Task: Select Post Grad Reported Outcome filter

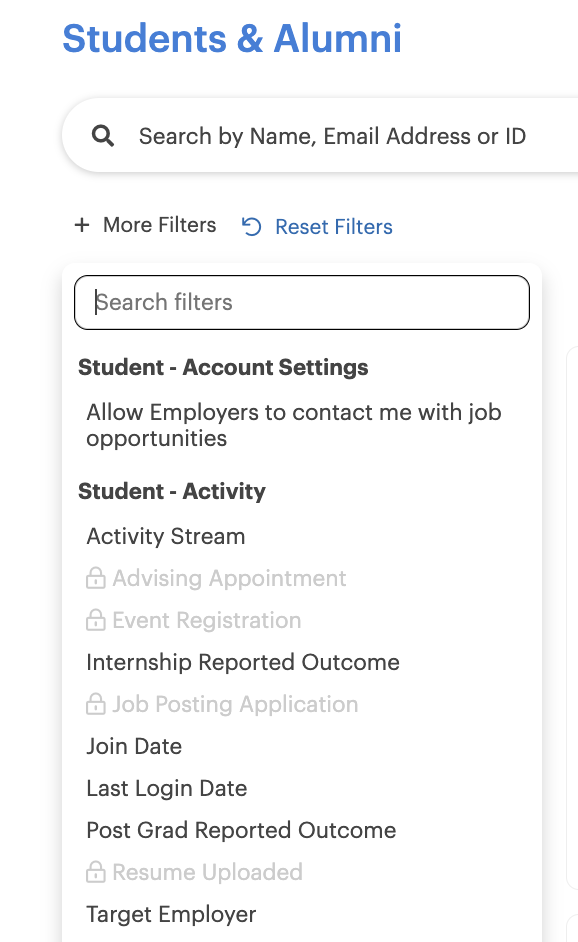Action: pos(241,830)
